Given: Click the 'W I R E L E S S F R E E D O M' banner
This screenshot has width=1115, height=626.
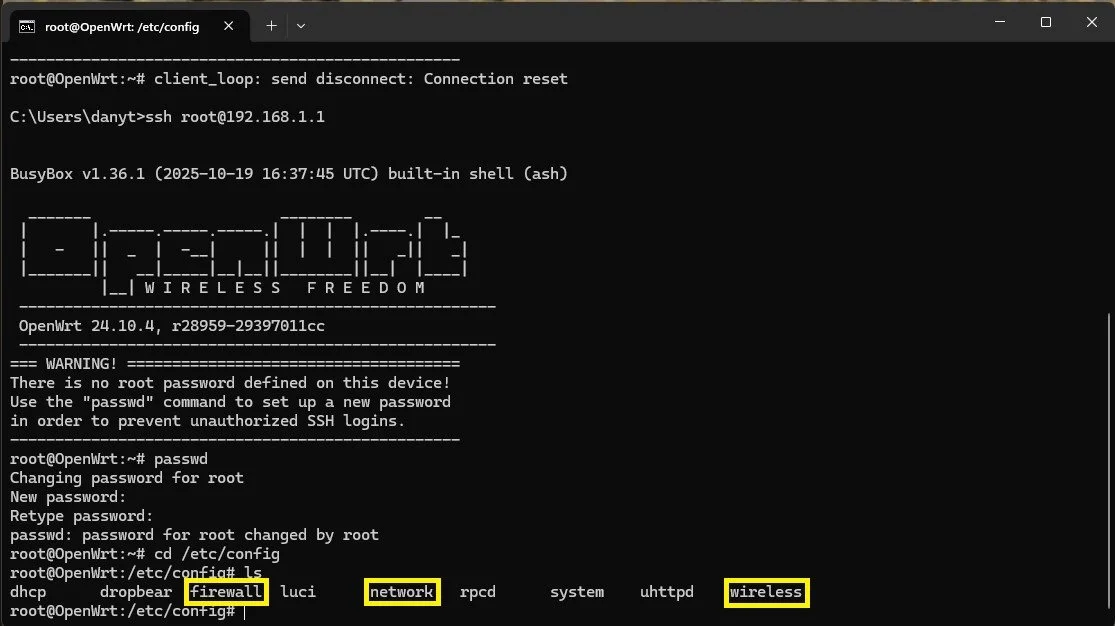Looking at the screenshot, I should [284, 288].
